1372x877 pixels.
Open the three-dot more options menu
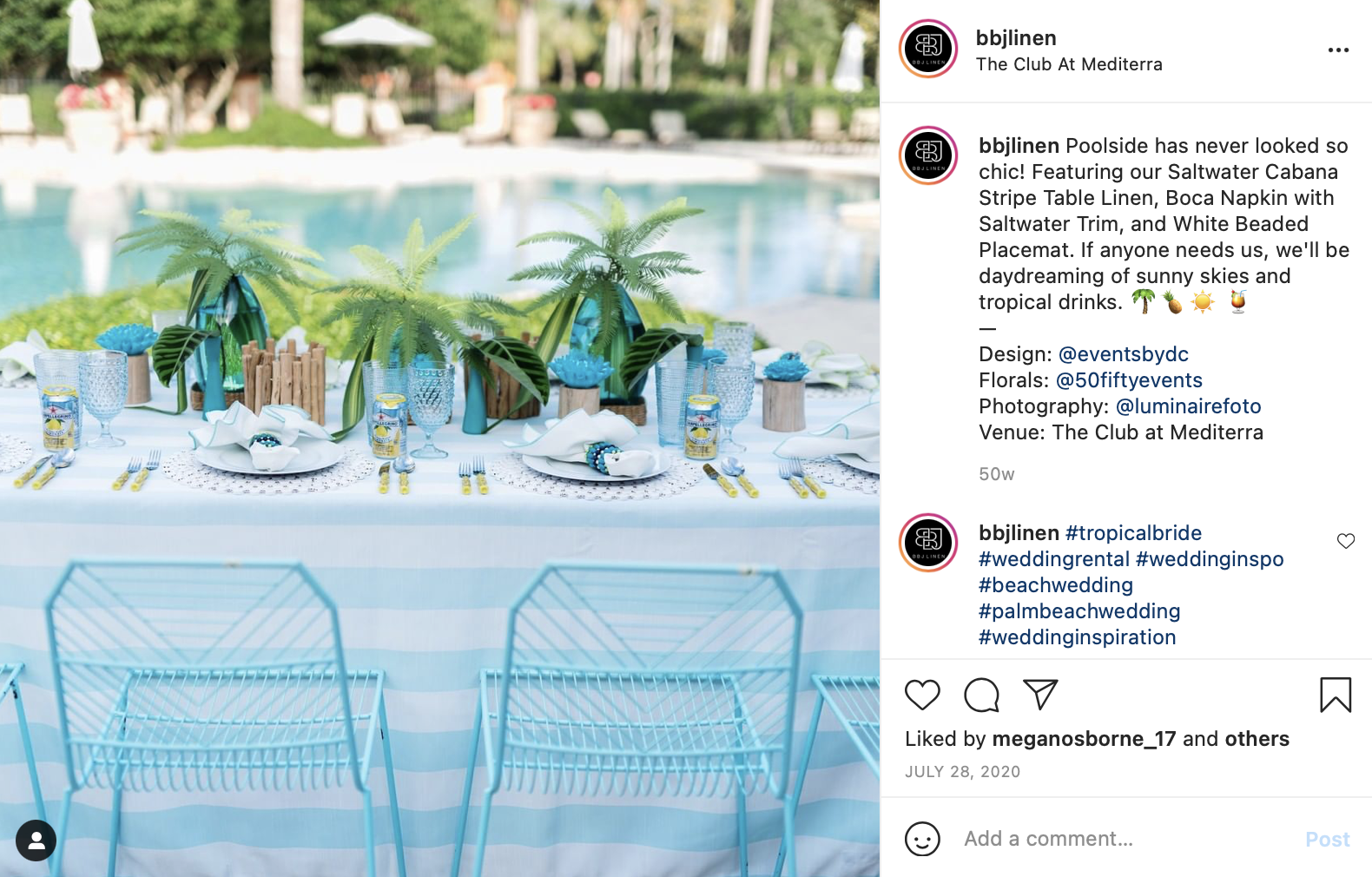[x=1338, y=50]
